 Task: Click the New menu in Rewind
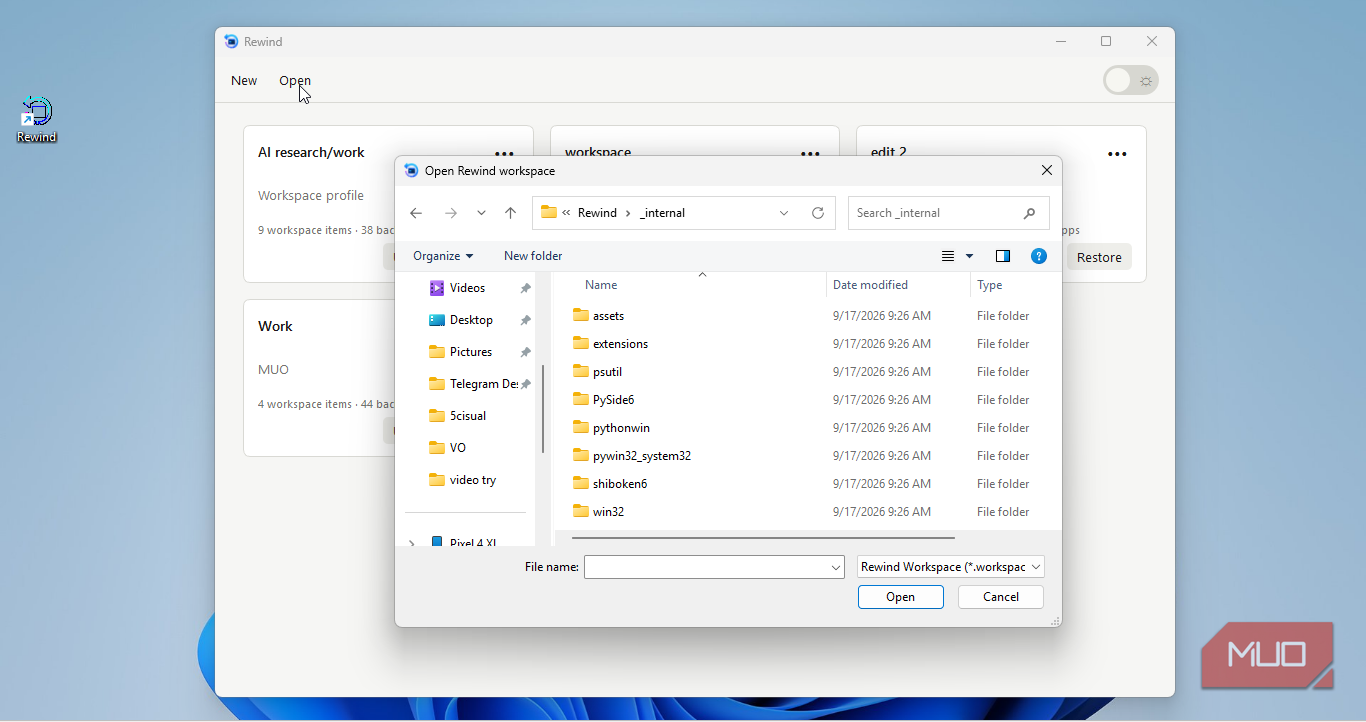[244, 81]
